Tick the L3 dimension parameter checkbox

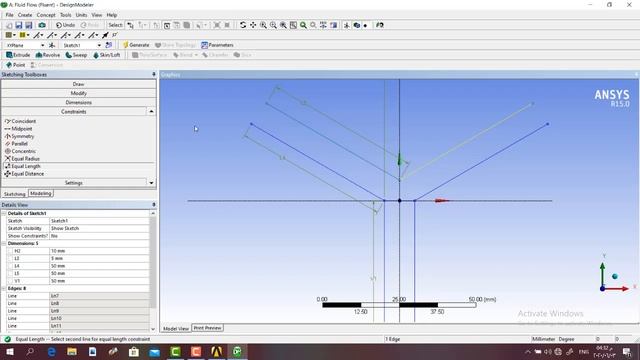[x=11, y=258]
